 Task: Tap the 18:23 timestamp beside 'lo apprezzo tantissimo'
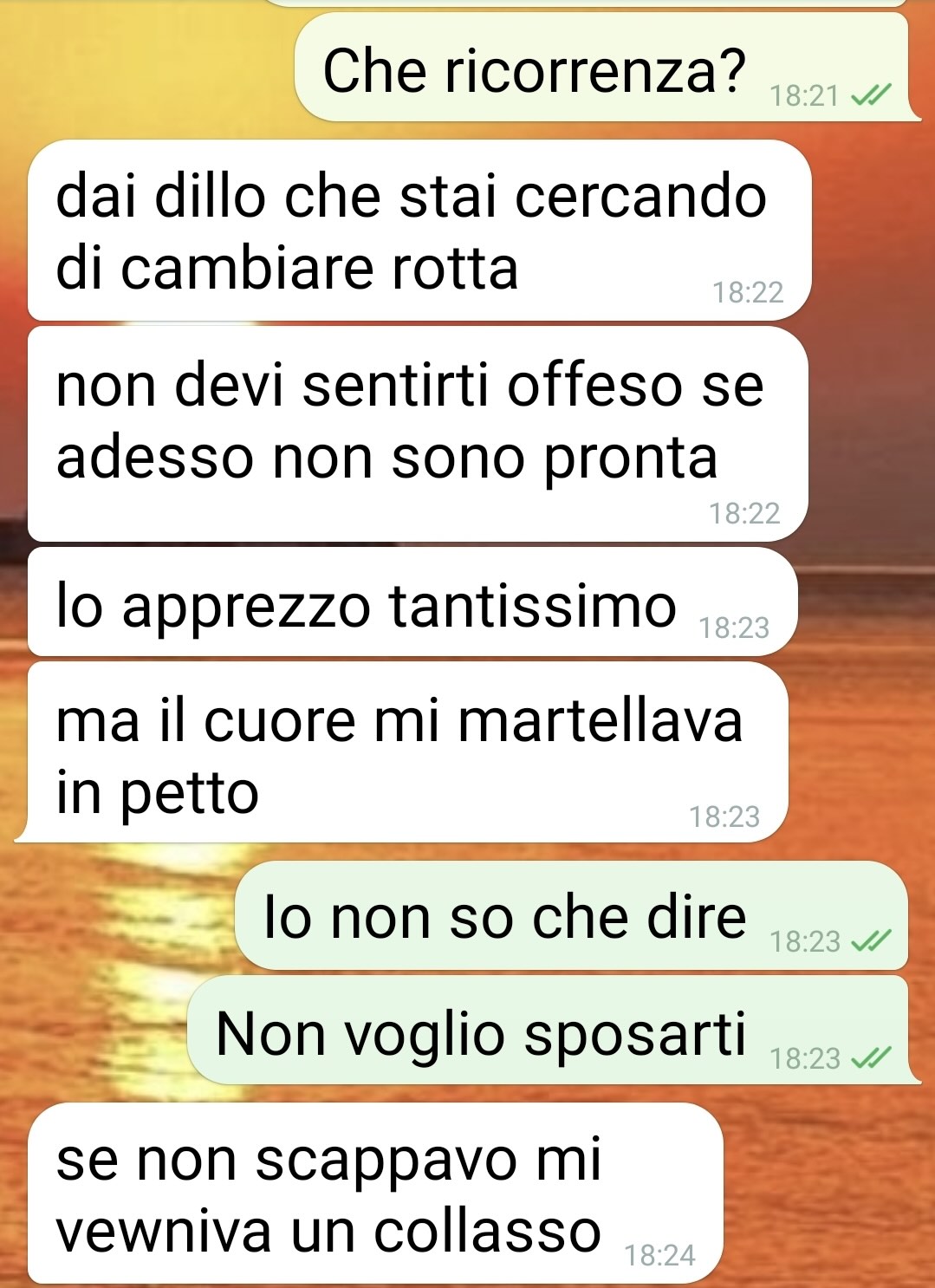pos(734,627)
